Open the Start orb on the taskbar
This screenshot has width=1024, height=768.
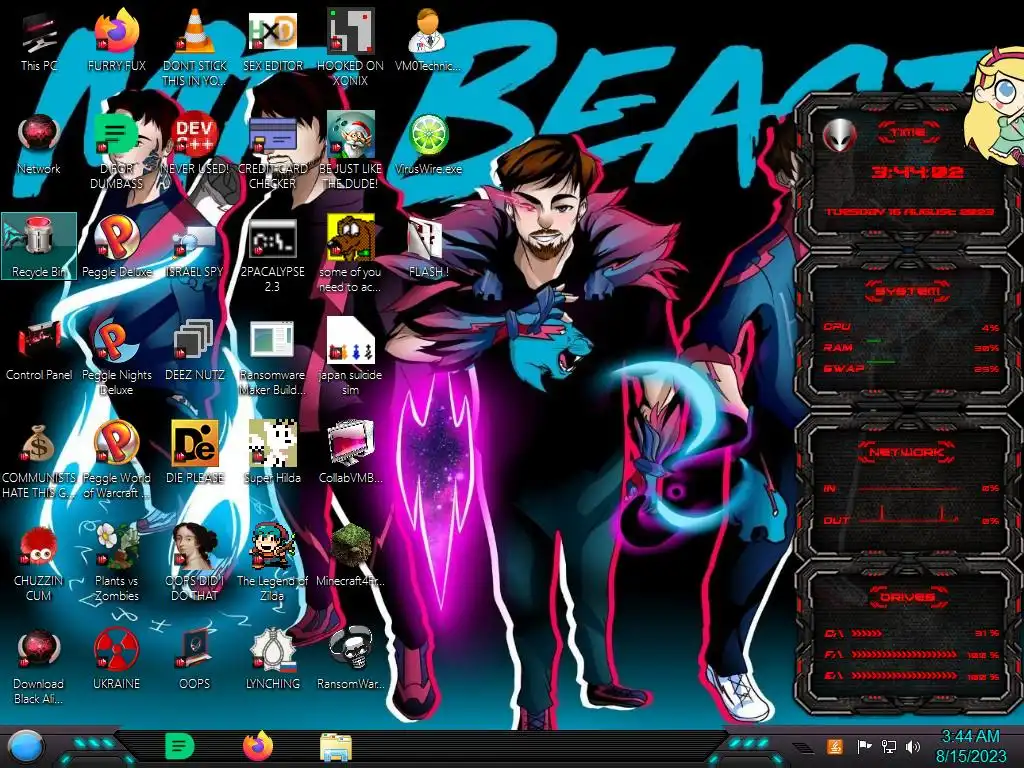pos(27,747)
